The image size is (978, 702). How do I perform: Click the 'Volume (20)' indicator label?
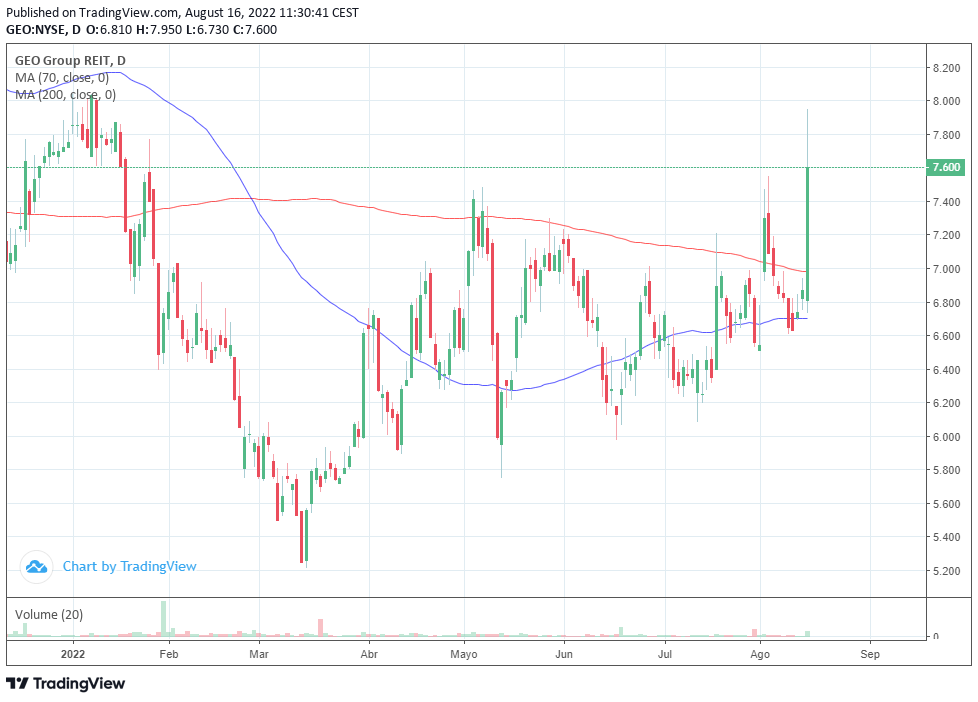coord(49,615)
